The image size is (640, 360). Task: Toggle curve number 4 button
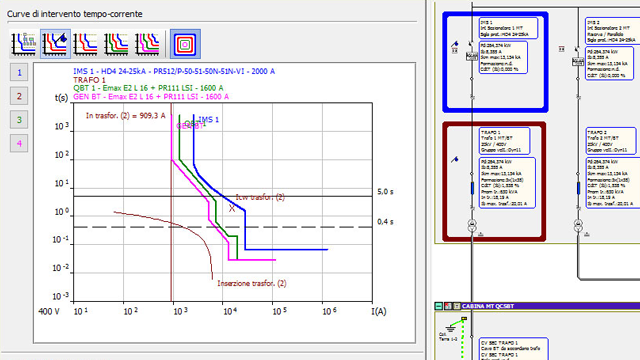19,144
